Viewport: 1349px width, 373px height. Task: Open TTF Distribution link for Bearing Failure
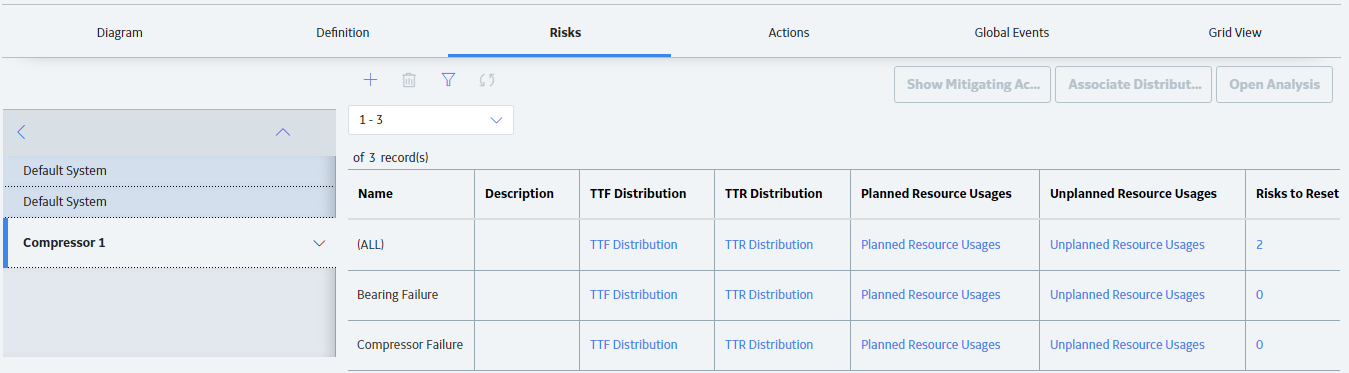pos(633,295)
